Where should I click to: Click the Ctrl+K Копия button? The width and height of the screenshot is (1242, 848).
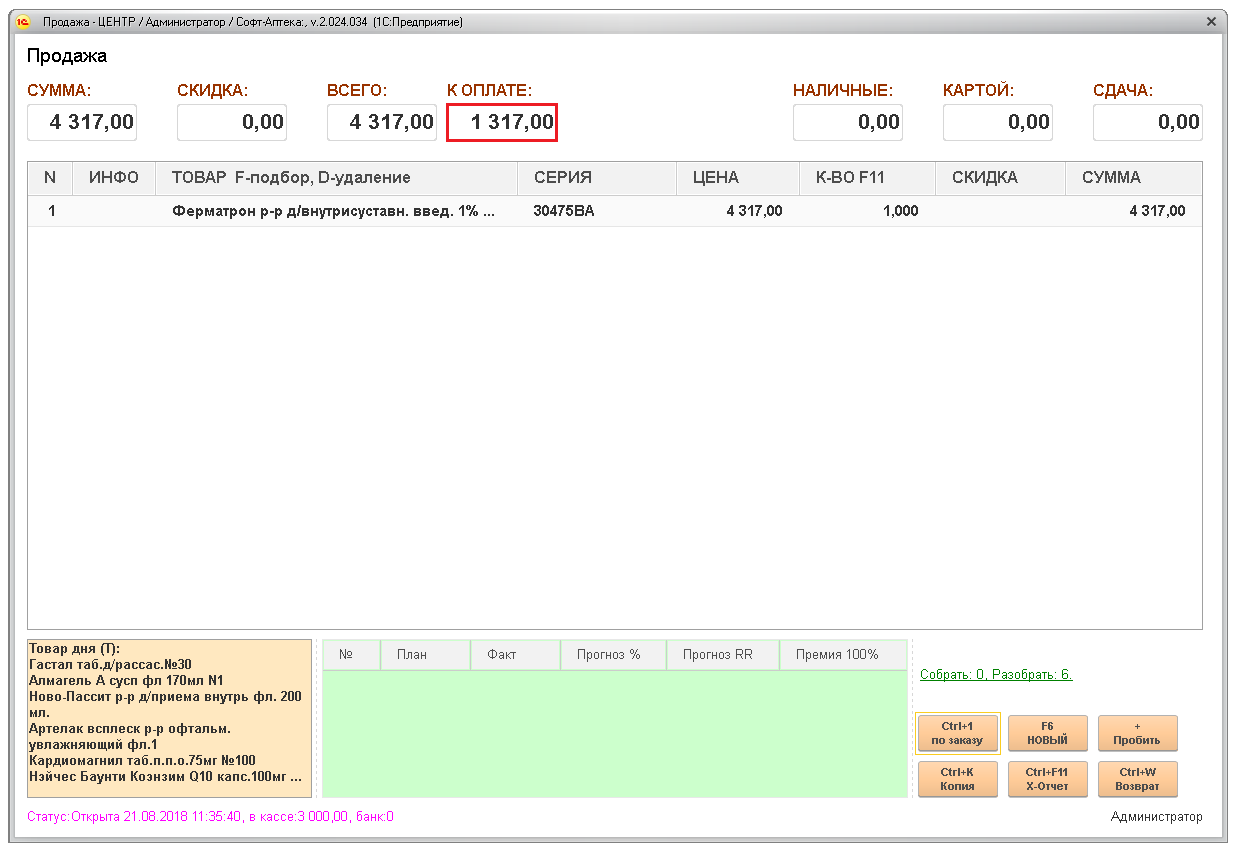[x=957, y=779]
